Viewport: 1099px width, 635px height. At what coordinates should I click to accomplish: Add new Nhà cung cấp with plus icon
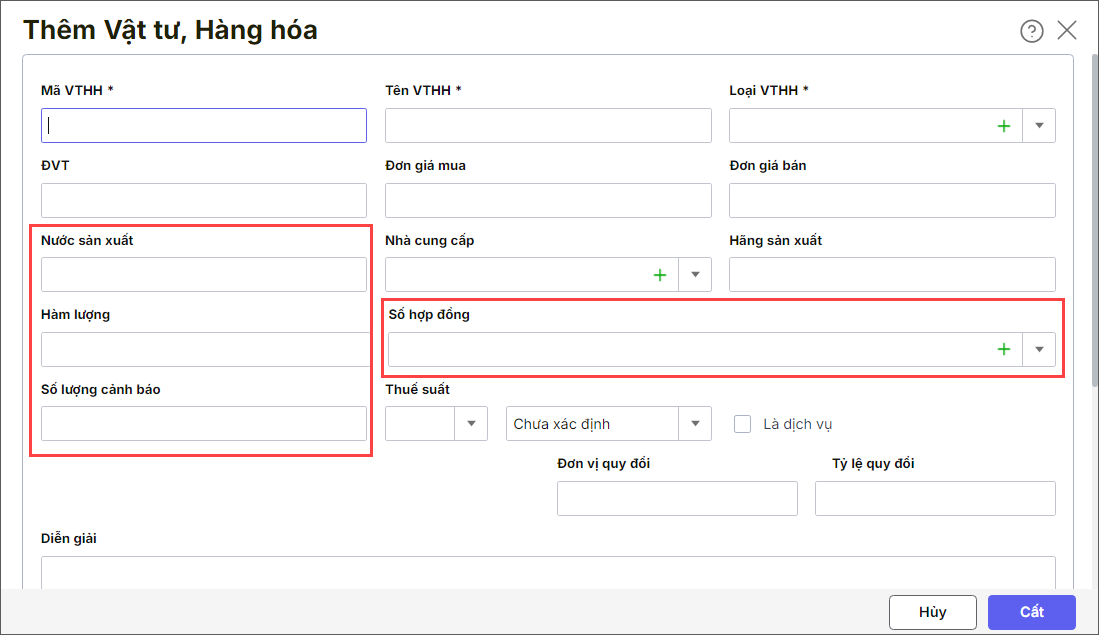tap(660, 275)
